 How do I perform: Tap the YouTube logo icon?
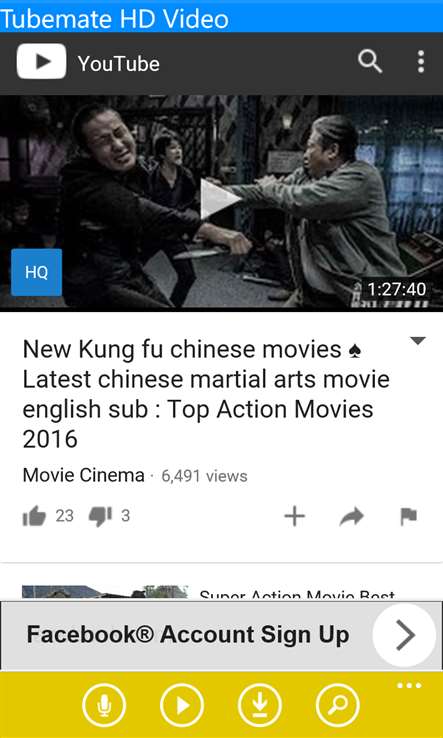click(x=41, y=62)
